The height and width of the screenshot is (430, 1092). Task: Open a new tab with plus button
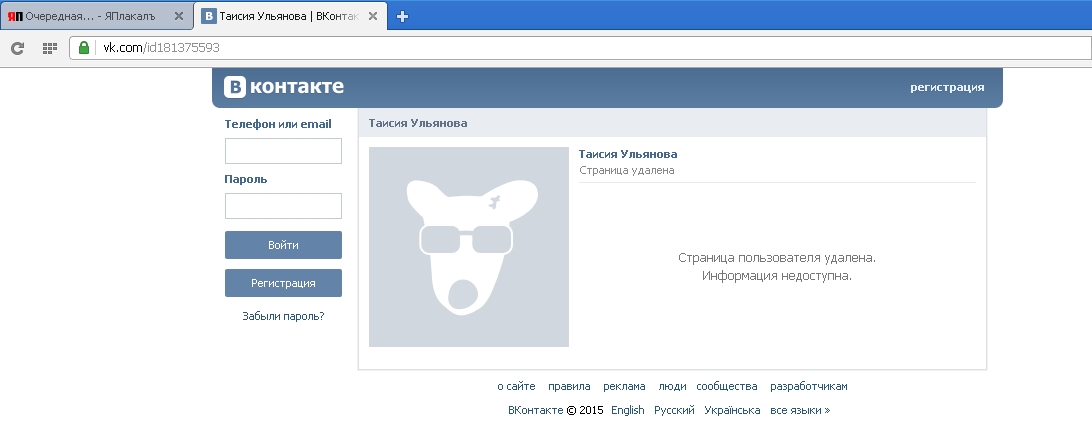point(402,17)
